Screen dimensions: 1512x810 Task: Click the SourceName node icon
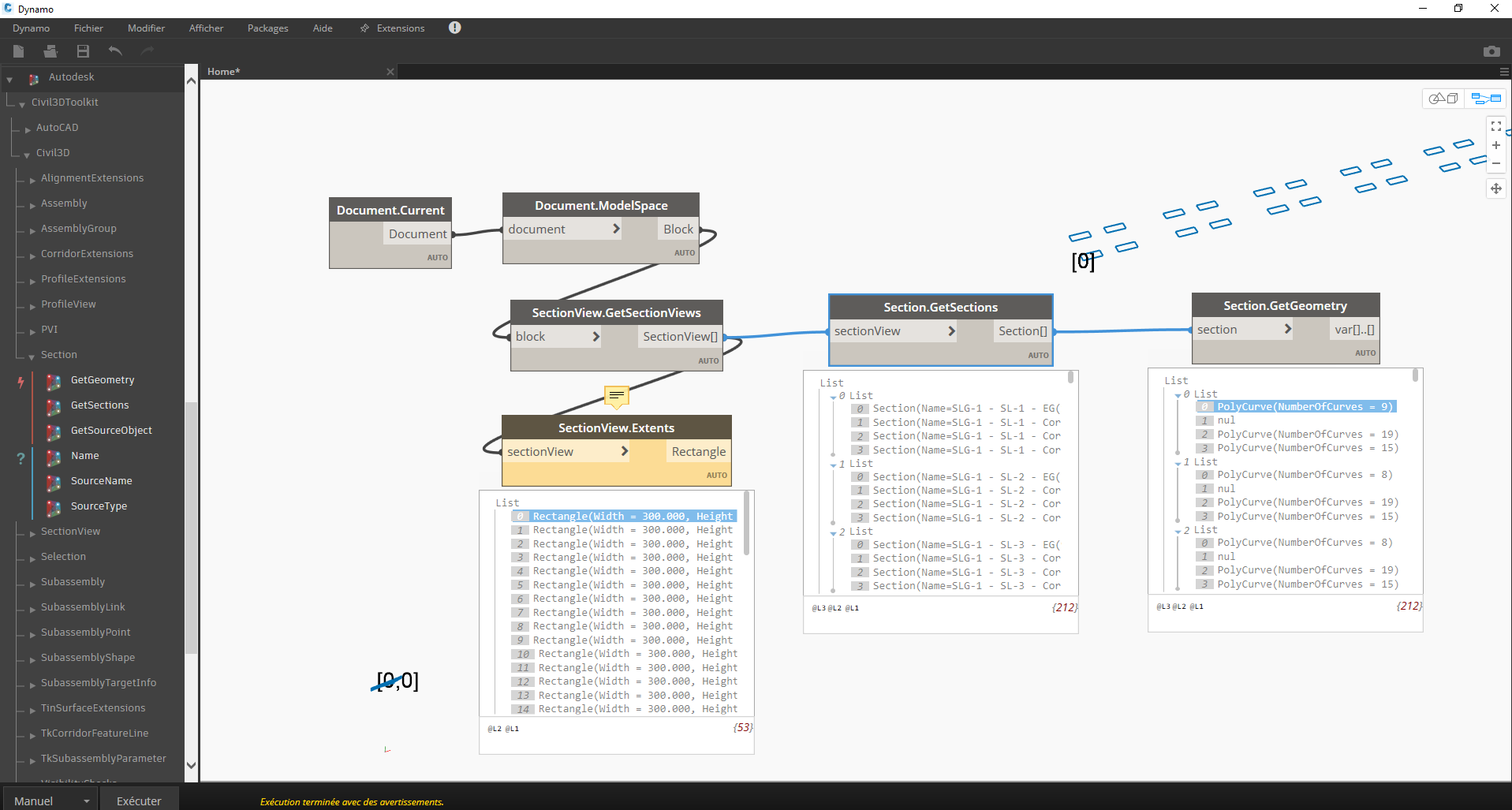point(54,483)
